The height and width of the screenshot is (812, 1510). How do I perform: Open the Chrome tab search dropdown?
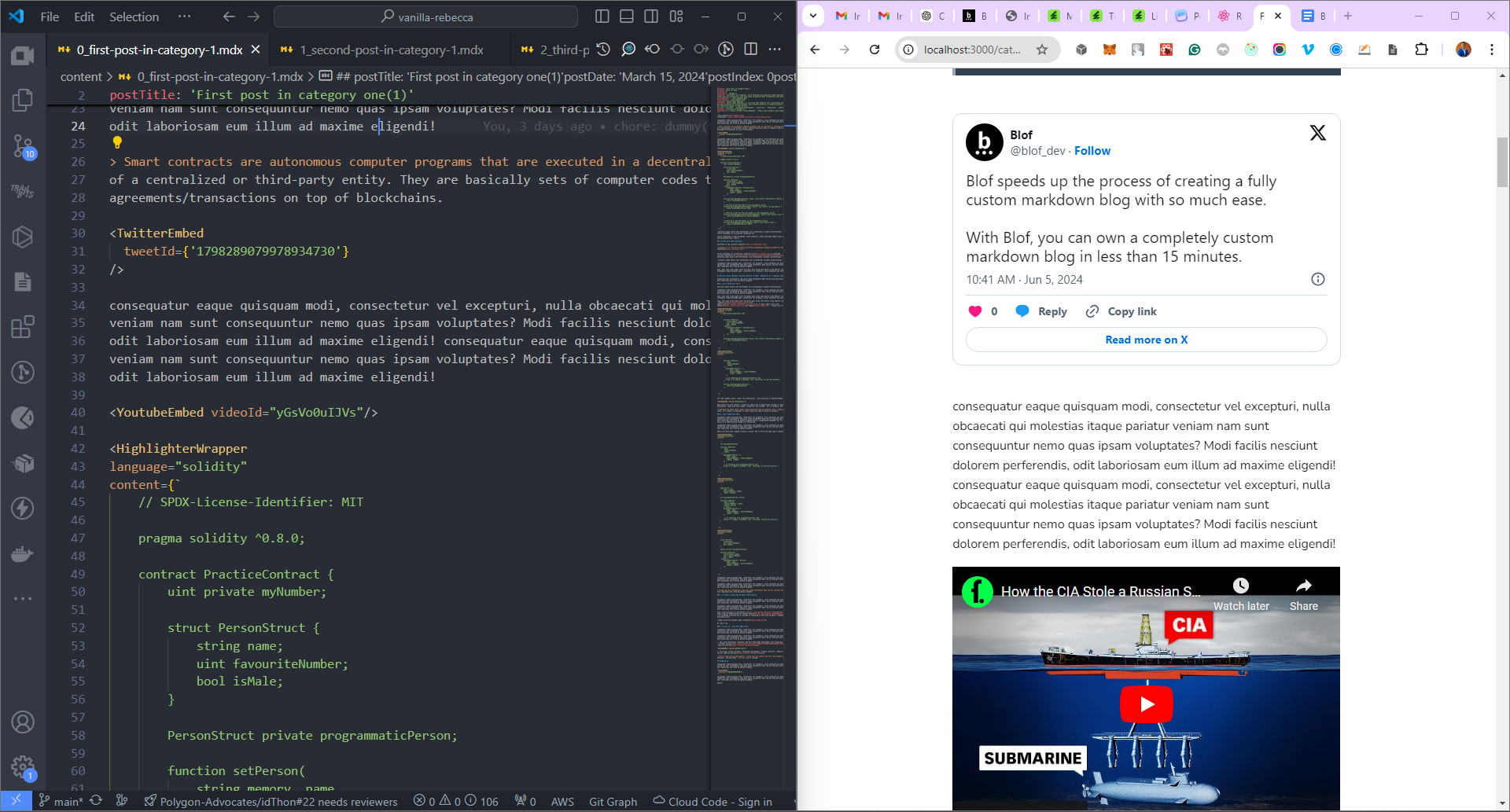point(813,16)
